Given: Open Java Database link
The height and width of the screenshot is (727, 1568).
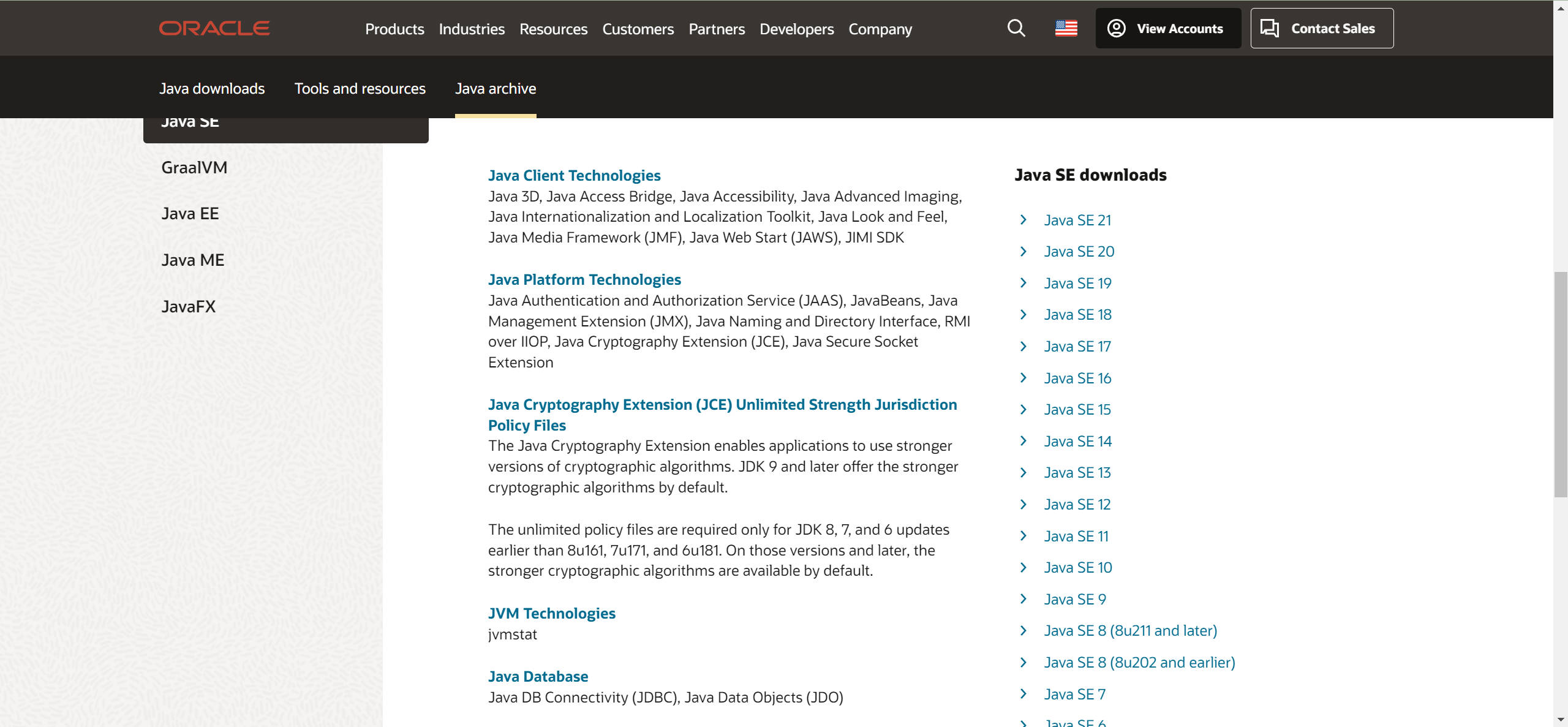Looking at the screenshot, I should (538, 677).
